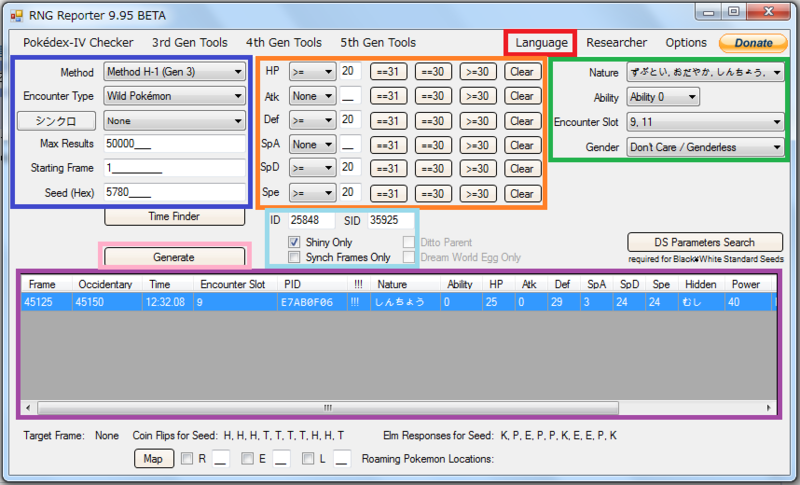The image size is (800, 485).
Task: Focus the Starting Frame field
Action: (174, 168)
